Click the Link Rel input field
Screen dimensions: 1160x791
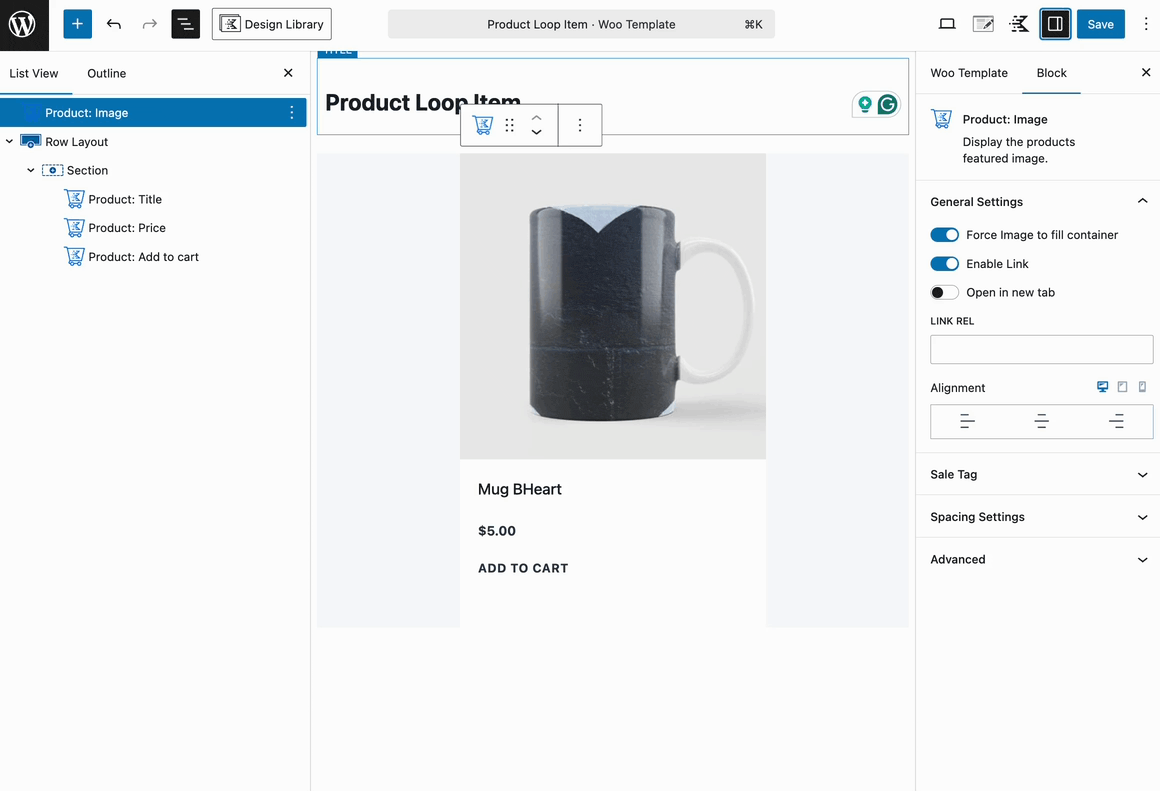(1041, 349)
